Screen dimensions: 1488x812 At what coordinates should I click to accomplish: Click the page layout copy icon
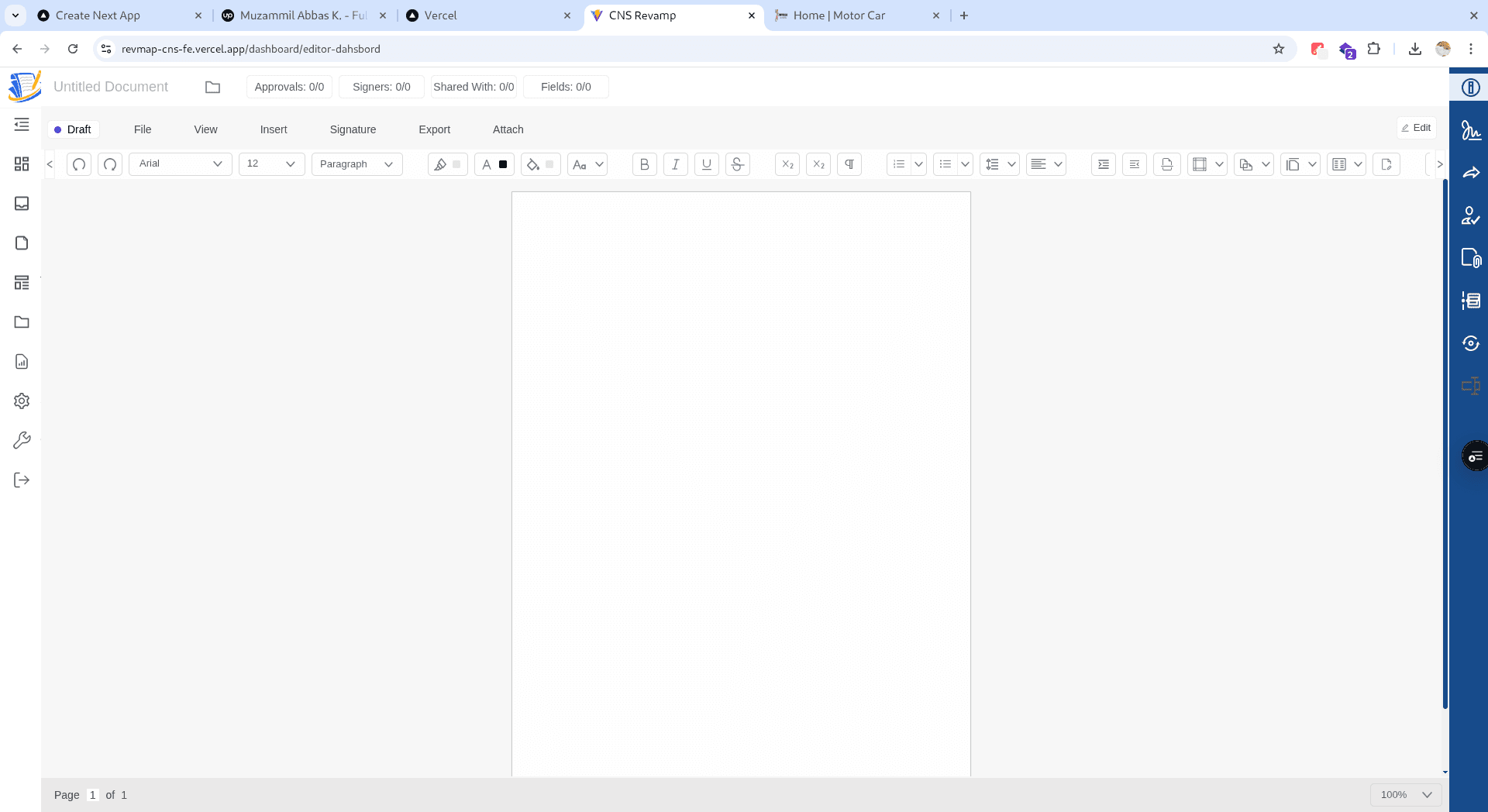point(1300,164)
